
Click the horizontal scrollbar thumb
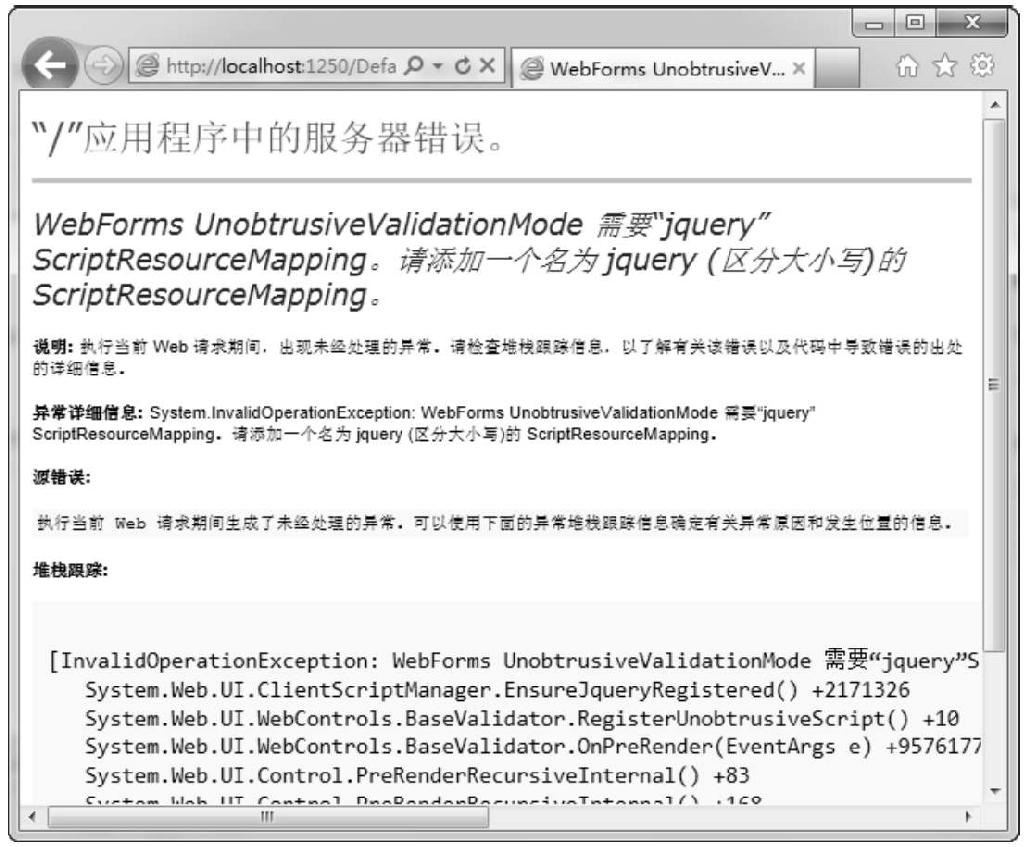(x=268, y=817)
